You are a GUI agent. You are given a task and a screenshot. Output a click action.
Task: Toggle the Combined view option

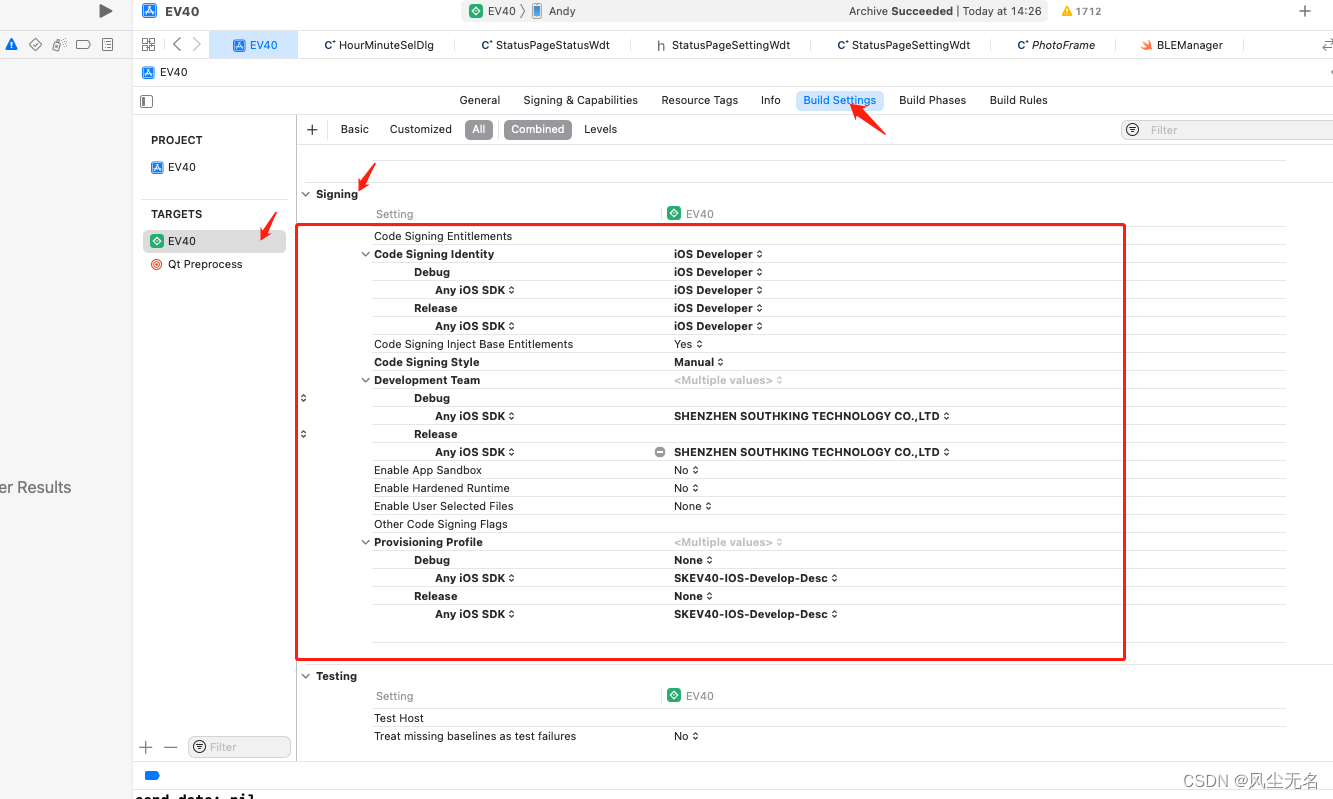coord(538,129)
